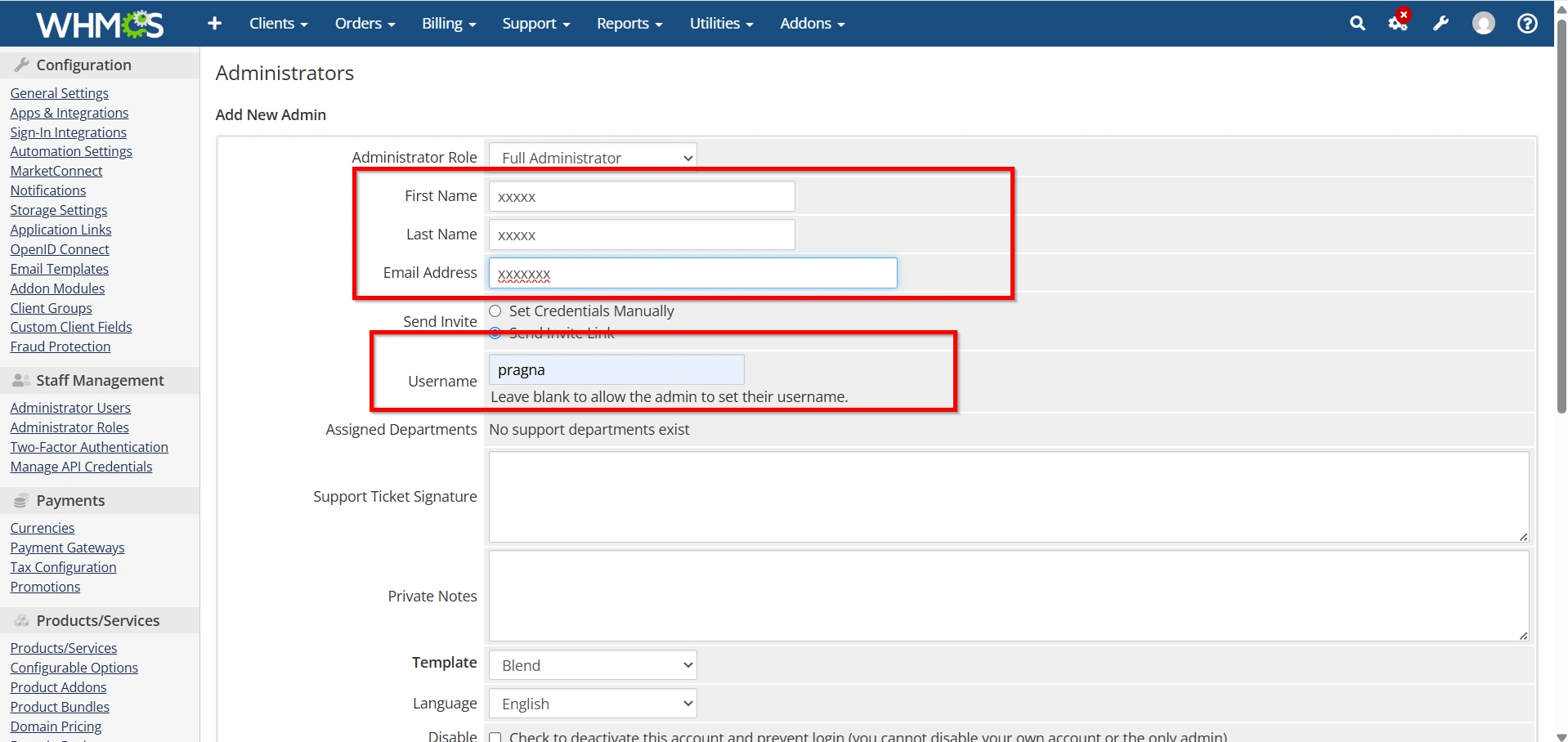Open the plus quick-add menu
The image size is (1568, 742).
tap(215, 24)
